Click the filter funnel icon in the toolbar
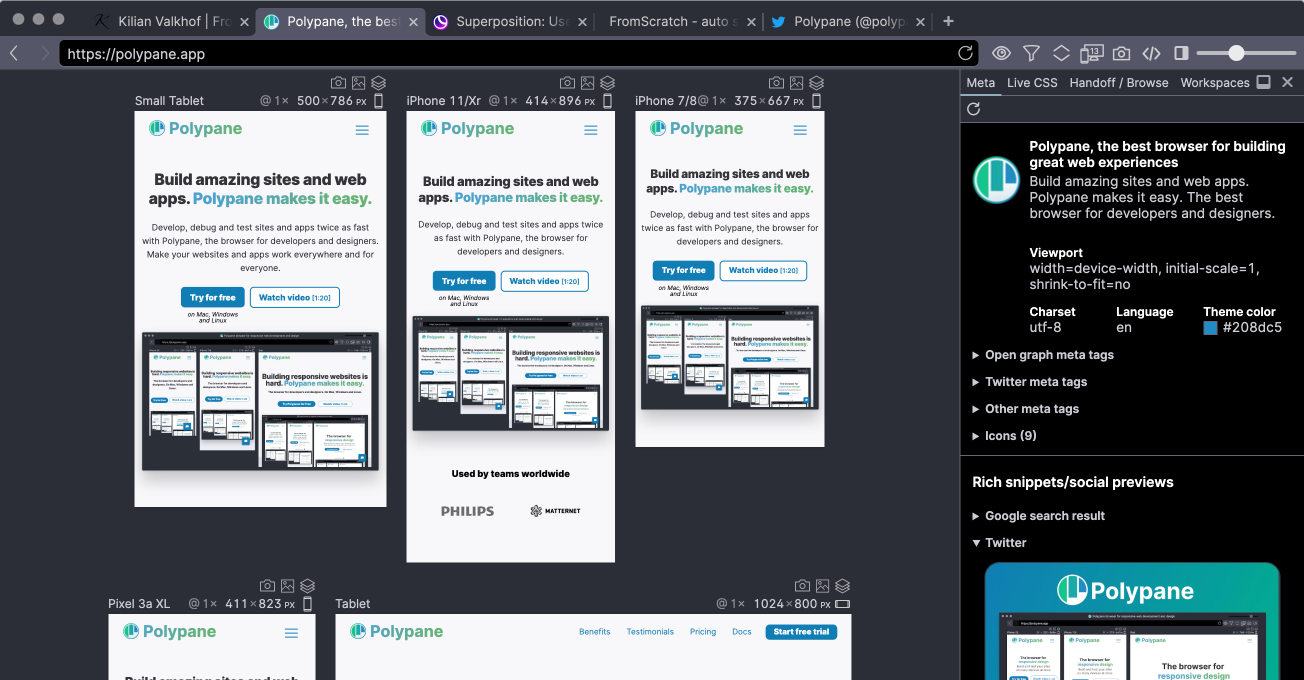The width and height of the screenshot is (1304, 680). pos(1031,53)
